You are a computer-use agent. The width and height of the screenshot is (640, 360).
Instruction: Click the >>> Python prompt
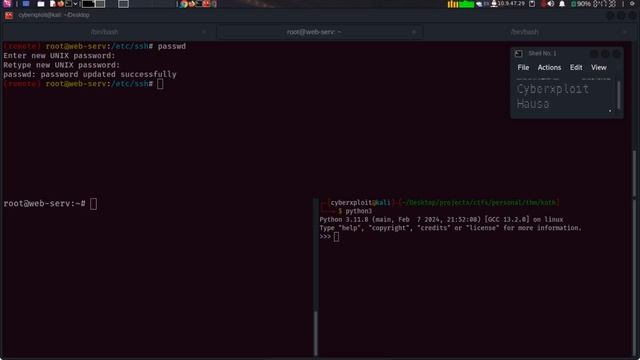tap(325, 236)
